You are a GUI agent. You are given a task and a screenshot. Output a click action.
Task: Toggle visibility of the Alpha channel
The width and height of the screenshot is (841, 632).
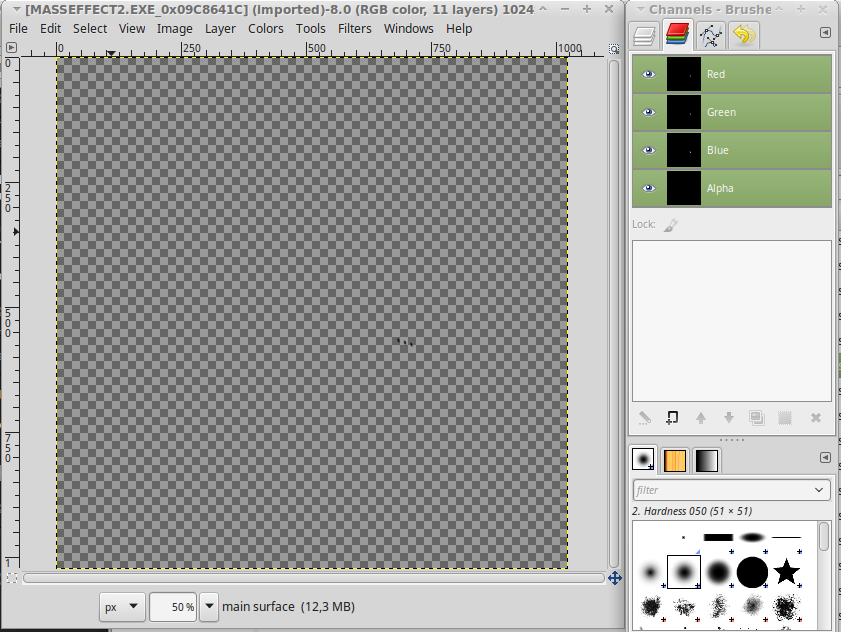coord(649,188)
